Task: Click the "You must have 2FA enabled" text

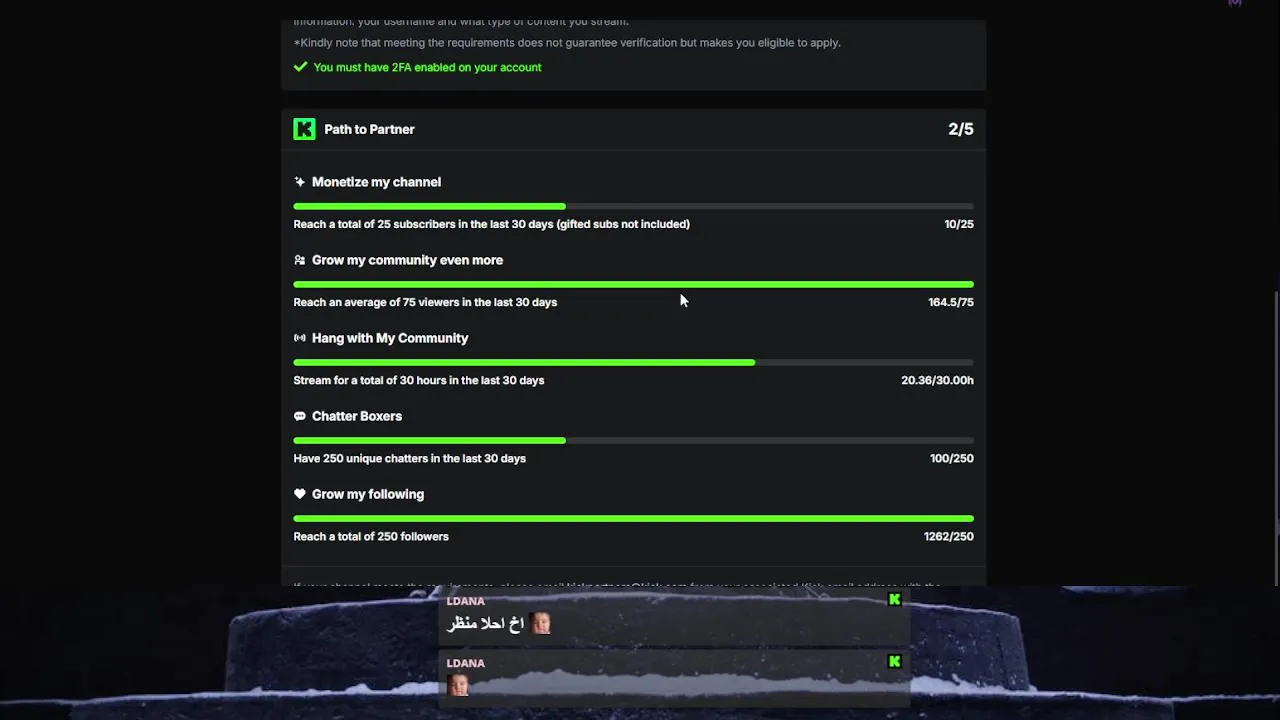Action: click(427, 67)
